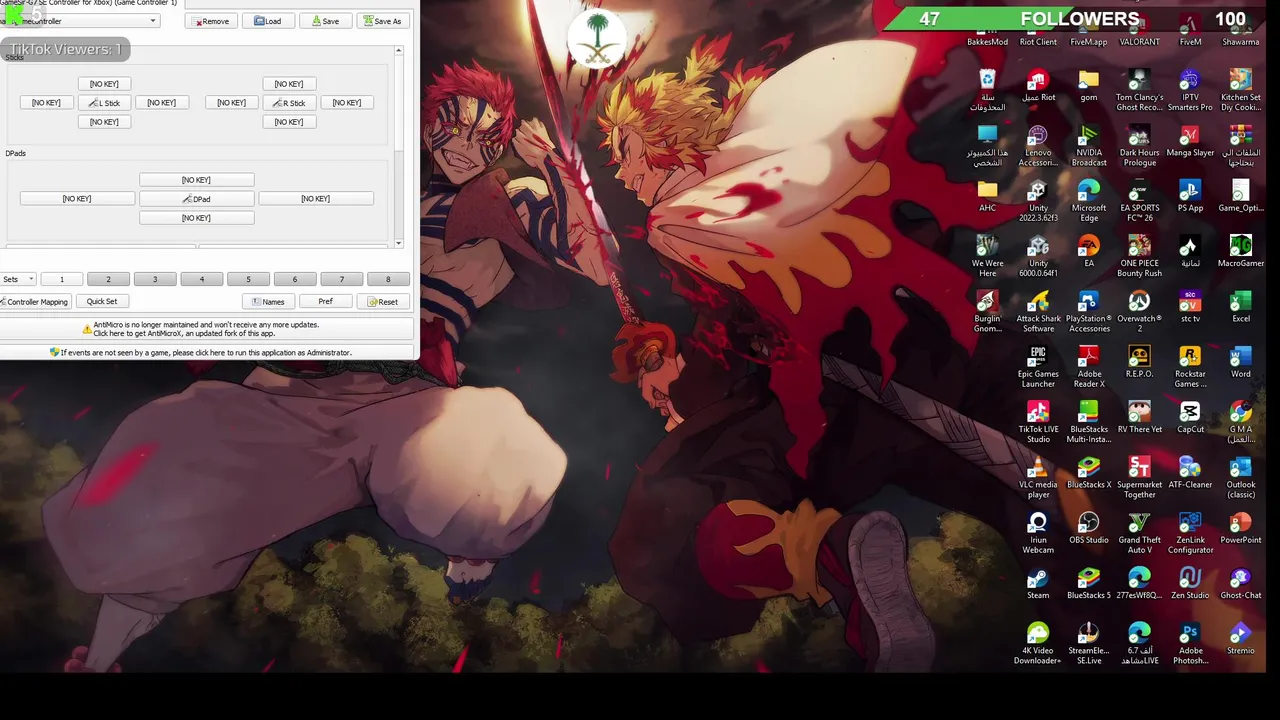Open the TikTok LIVE Studio desktop shortcut
Image resolution: width=1280 pixels, height=720 pixels.
click(1038, 423)
